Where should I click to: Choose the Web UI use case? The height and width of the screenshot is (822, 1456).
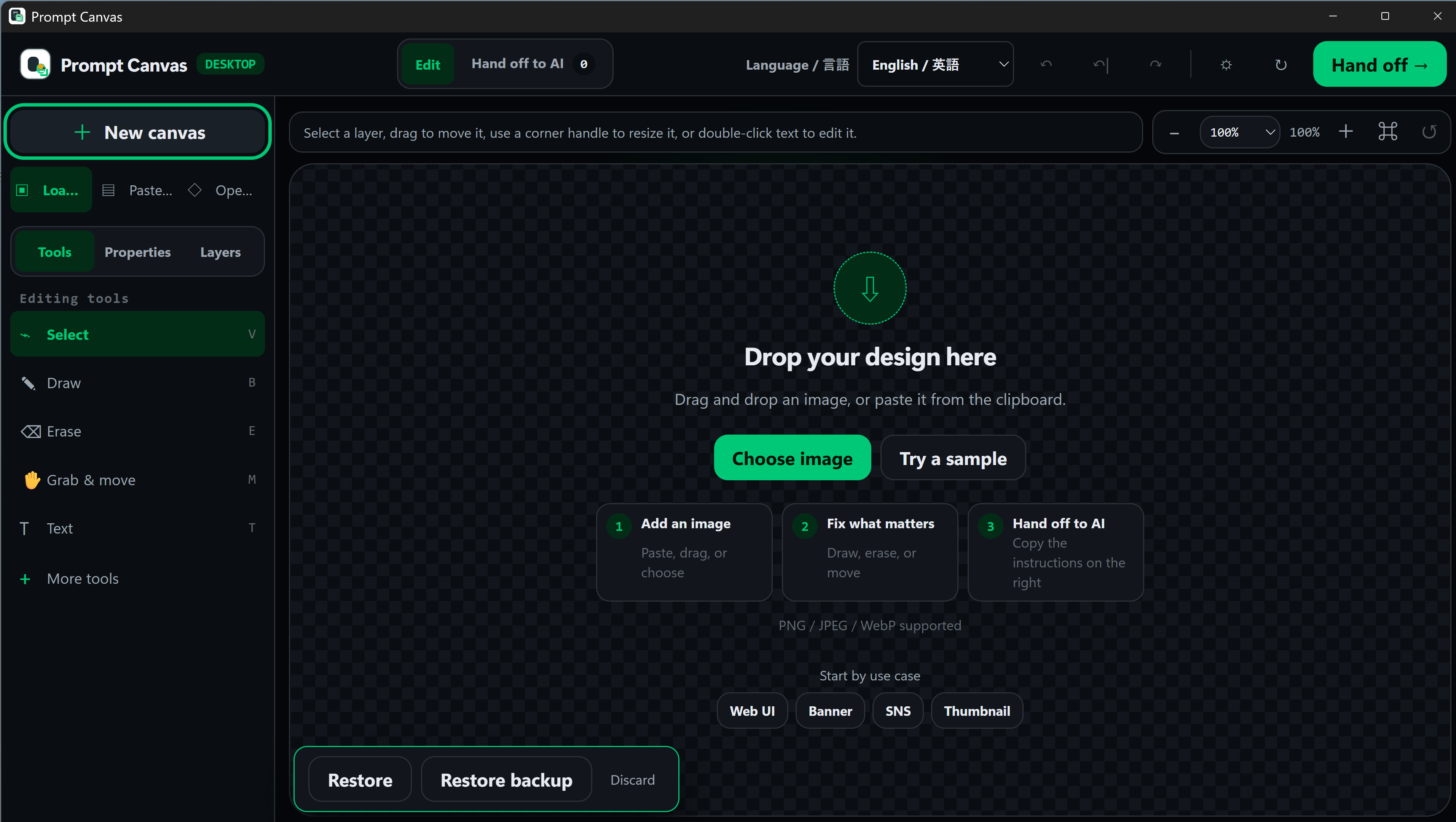pos(752,711)
